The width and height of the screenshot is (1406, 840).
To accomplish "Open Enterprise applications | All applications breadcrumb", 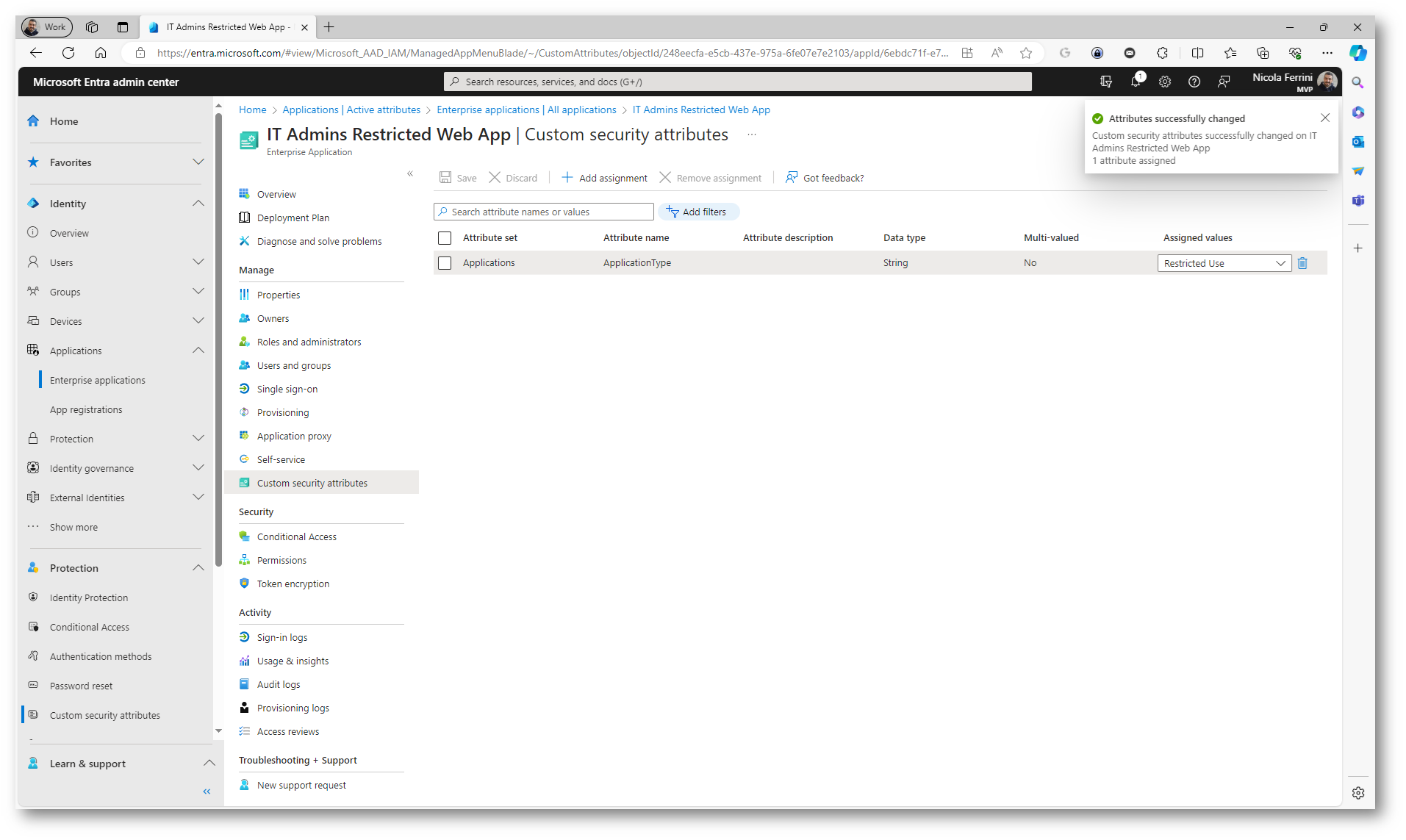I will click(526, 110).
